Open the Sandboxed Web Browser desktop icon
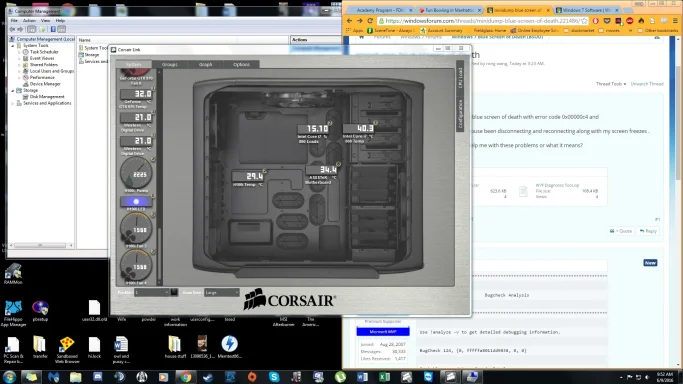 click(x=67, y=350)
